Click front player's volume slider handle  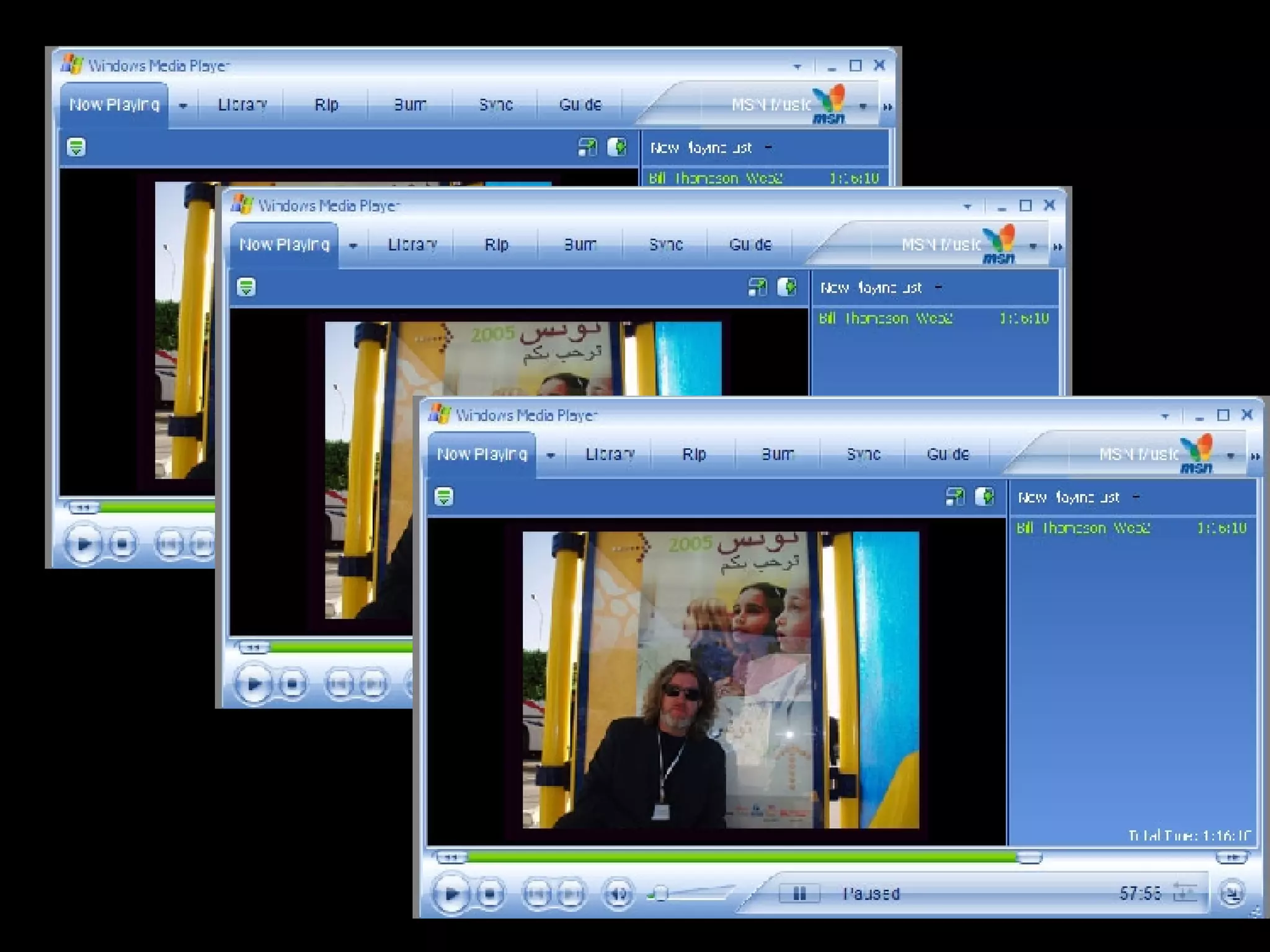660,893
